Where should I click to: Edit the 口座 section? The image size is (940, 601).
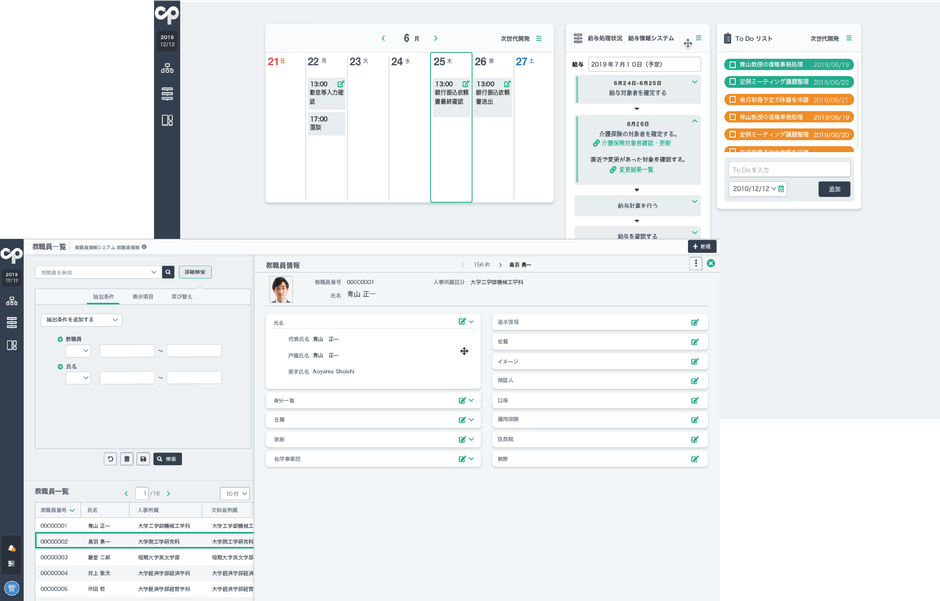694,400
